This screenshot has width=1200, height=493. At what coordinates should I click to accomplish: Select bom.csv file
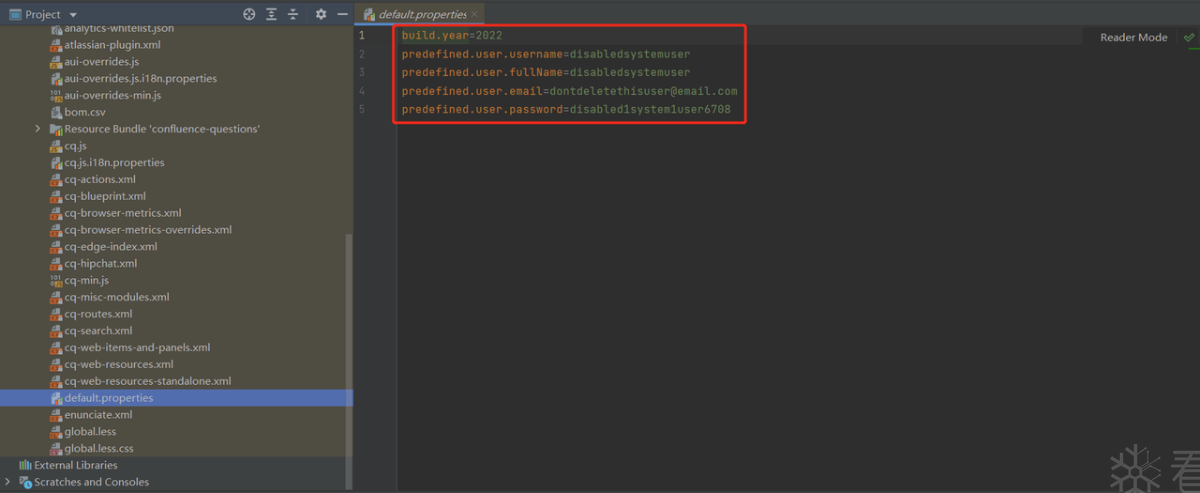point(85,112)
